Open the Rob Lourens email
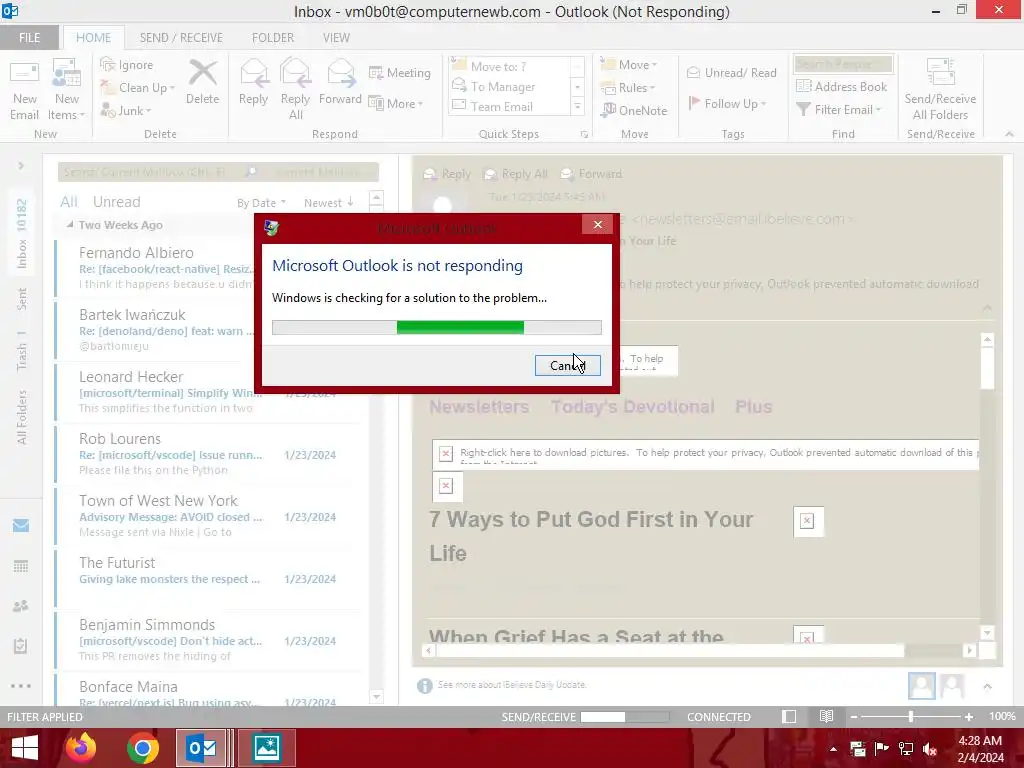Image resolution: width=1024 pixels, height=768 pixels. [x=208, y=454]
